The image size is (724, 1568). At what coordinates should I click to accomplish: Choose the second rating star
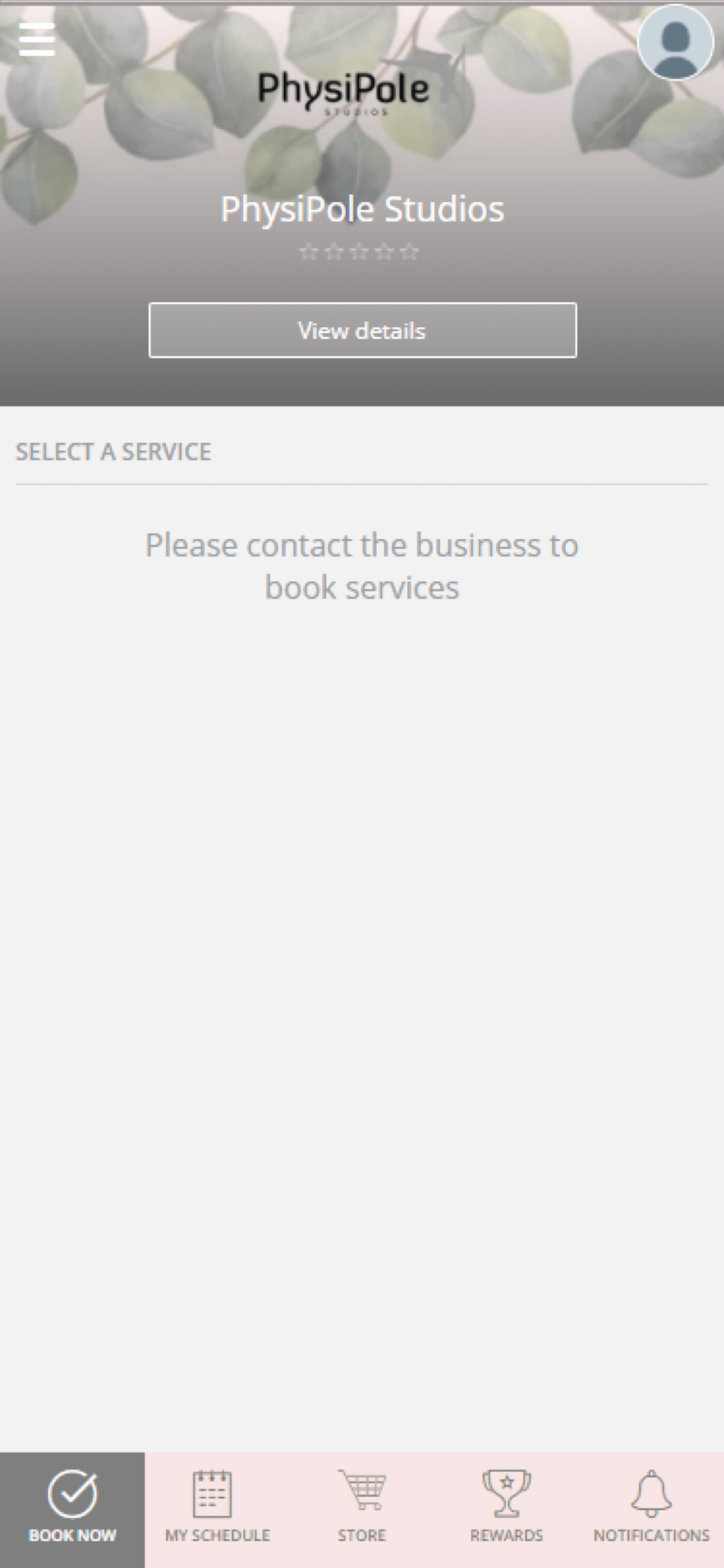[334, 251]
